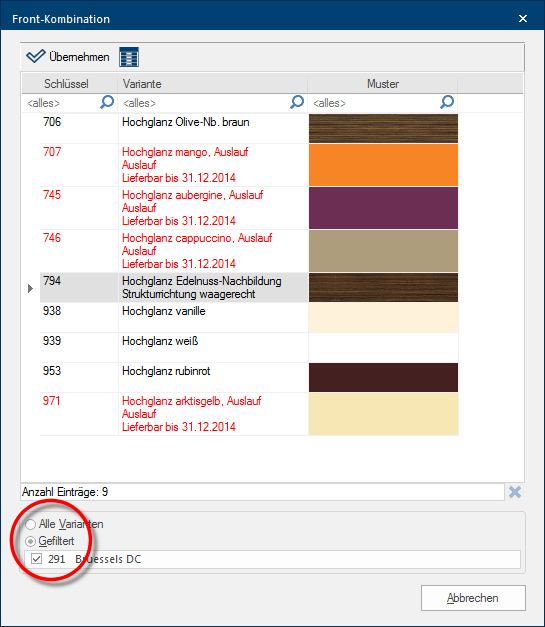Select the vanille cream swatch
Screen dimensions: 545x627
(x=383, y=317)
